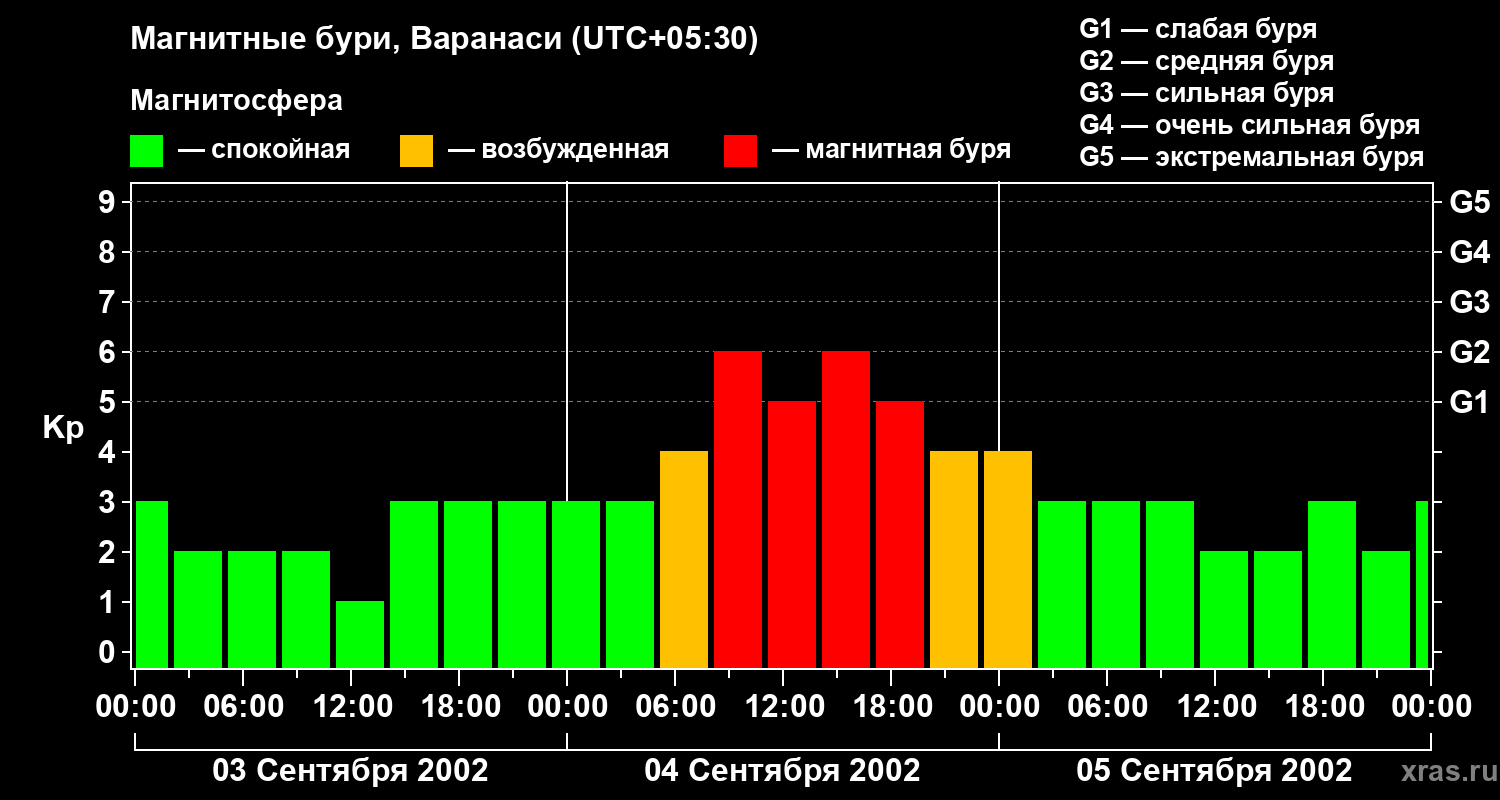1500x800 pixels.
Task: Click the '06:00' time label under 04 Сентября
Action: click(x=675, y=707)
